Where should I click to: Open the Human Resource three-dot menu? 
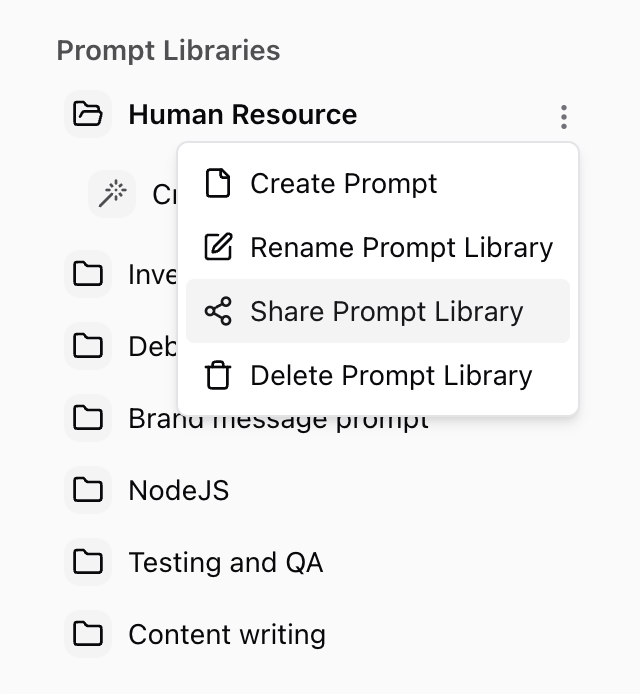(x=564, y=117)
